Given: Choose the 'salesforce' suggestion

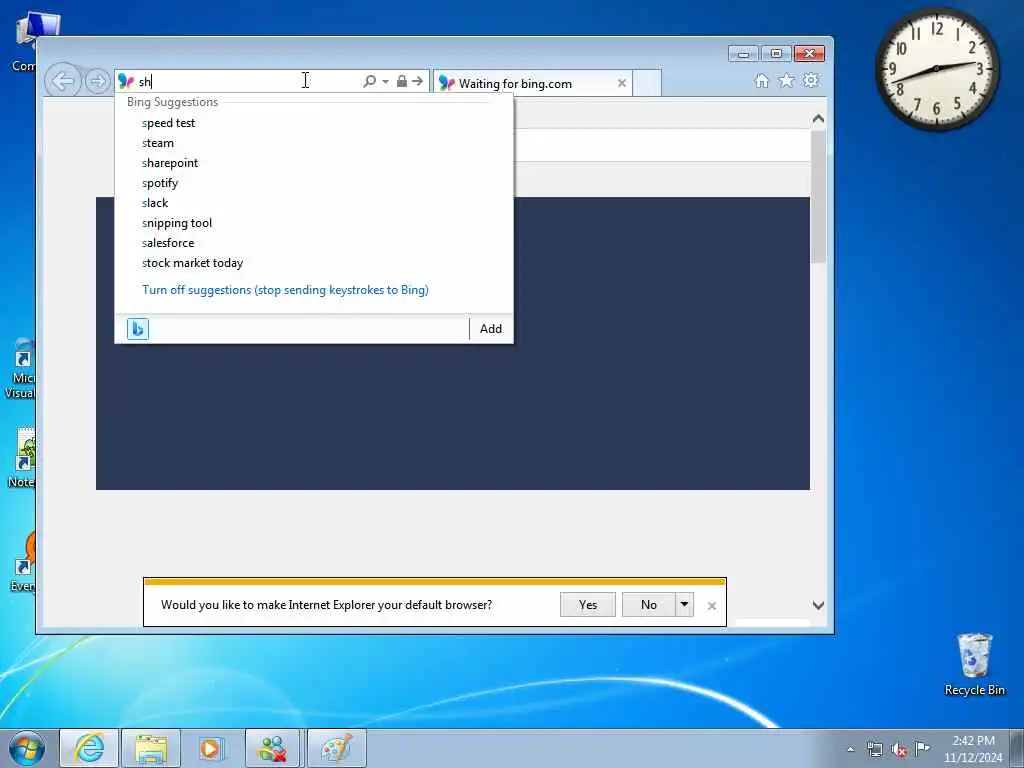Looking at the screenshot, I should tap(313, 243).
